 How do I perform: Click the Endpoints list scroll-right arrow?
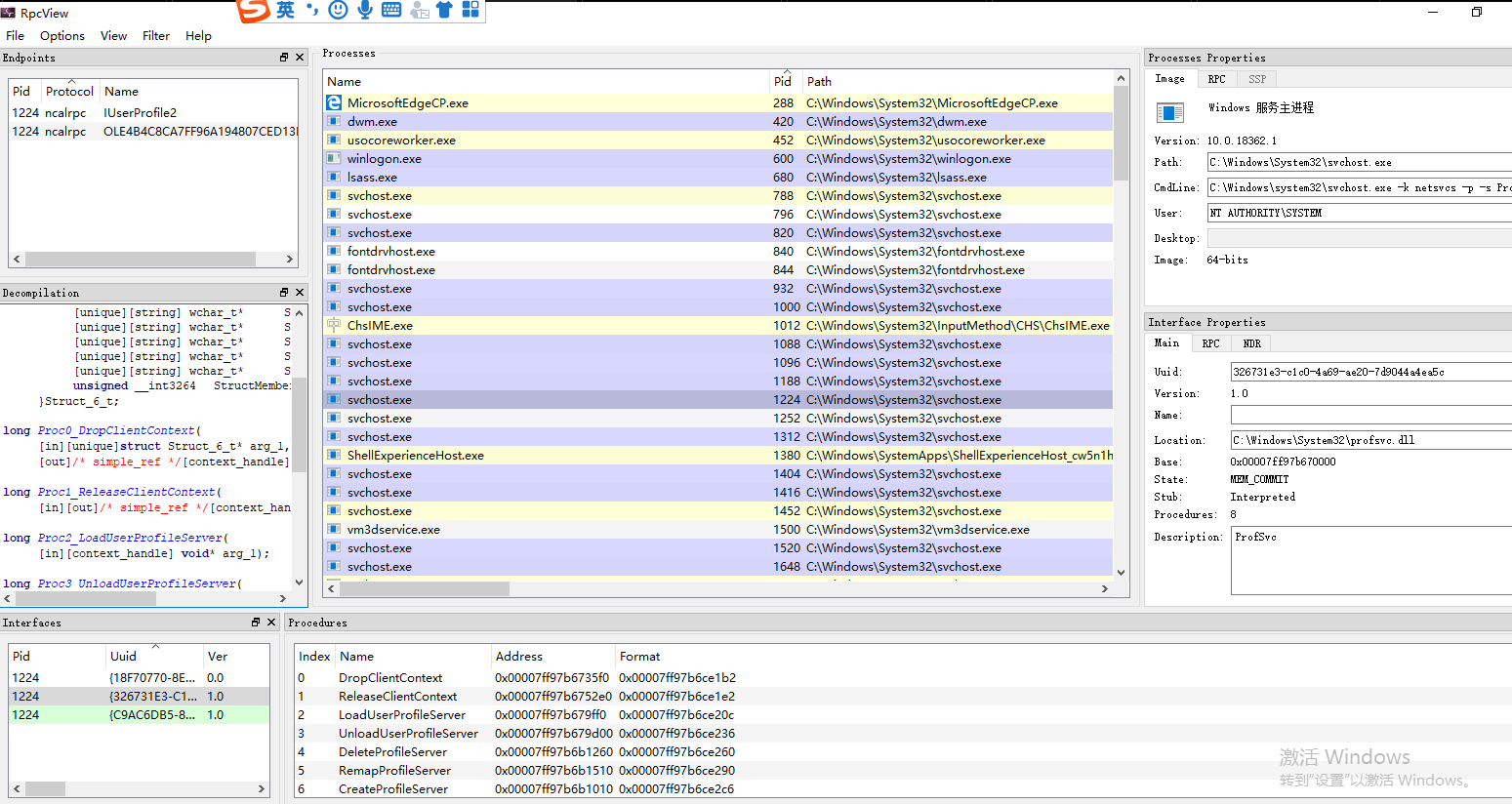point(290,259)
